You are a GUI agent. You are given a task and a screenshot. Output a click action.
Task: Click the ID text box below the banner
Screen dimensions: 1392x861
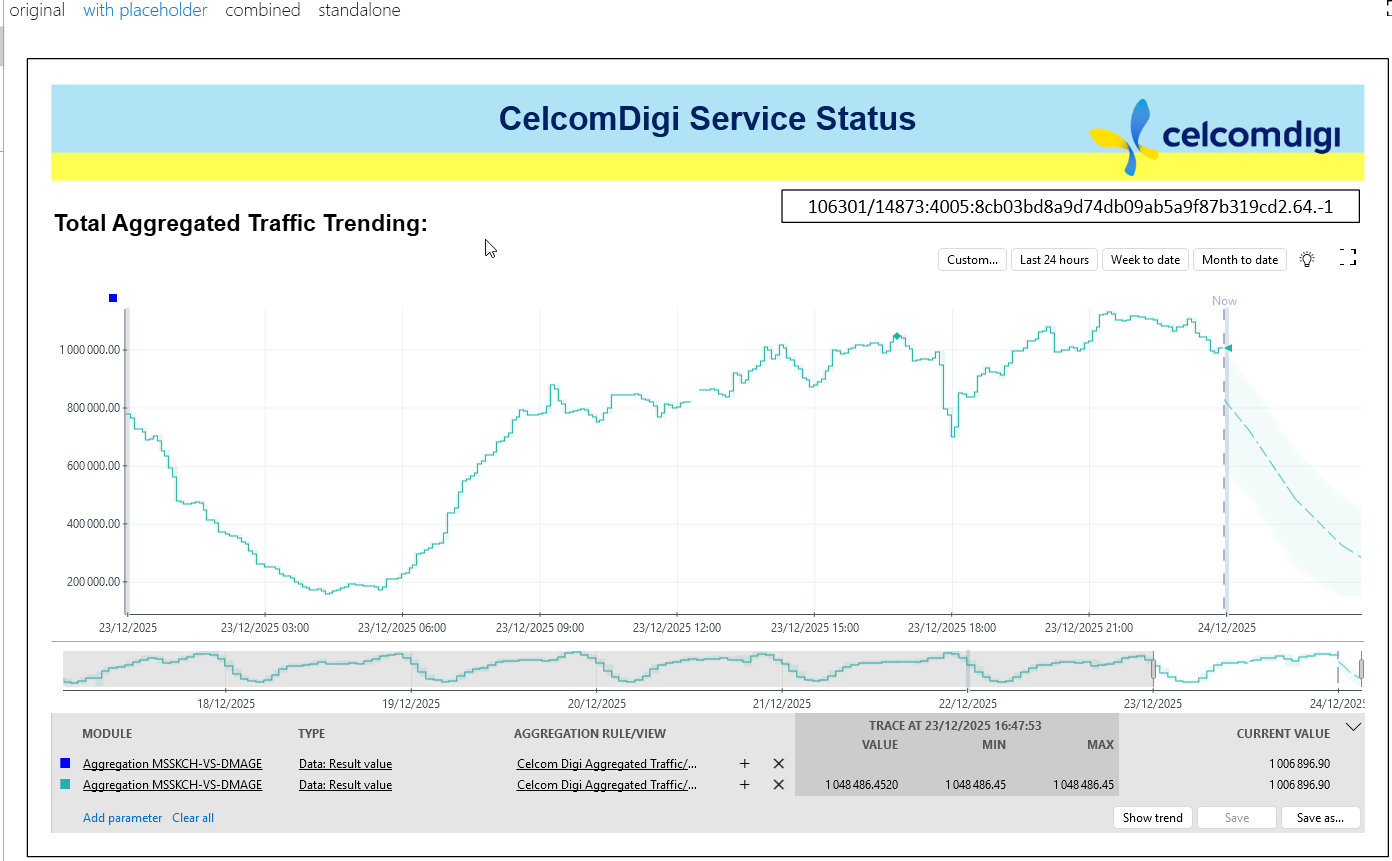(x=1069, y=207)
